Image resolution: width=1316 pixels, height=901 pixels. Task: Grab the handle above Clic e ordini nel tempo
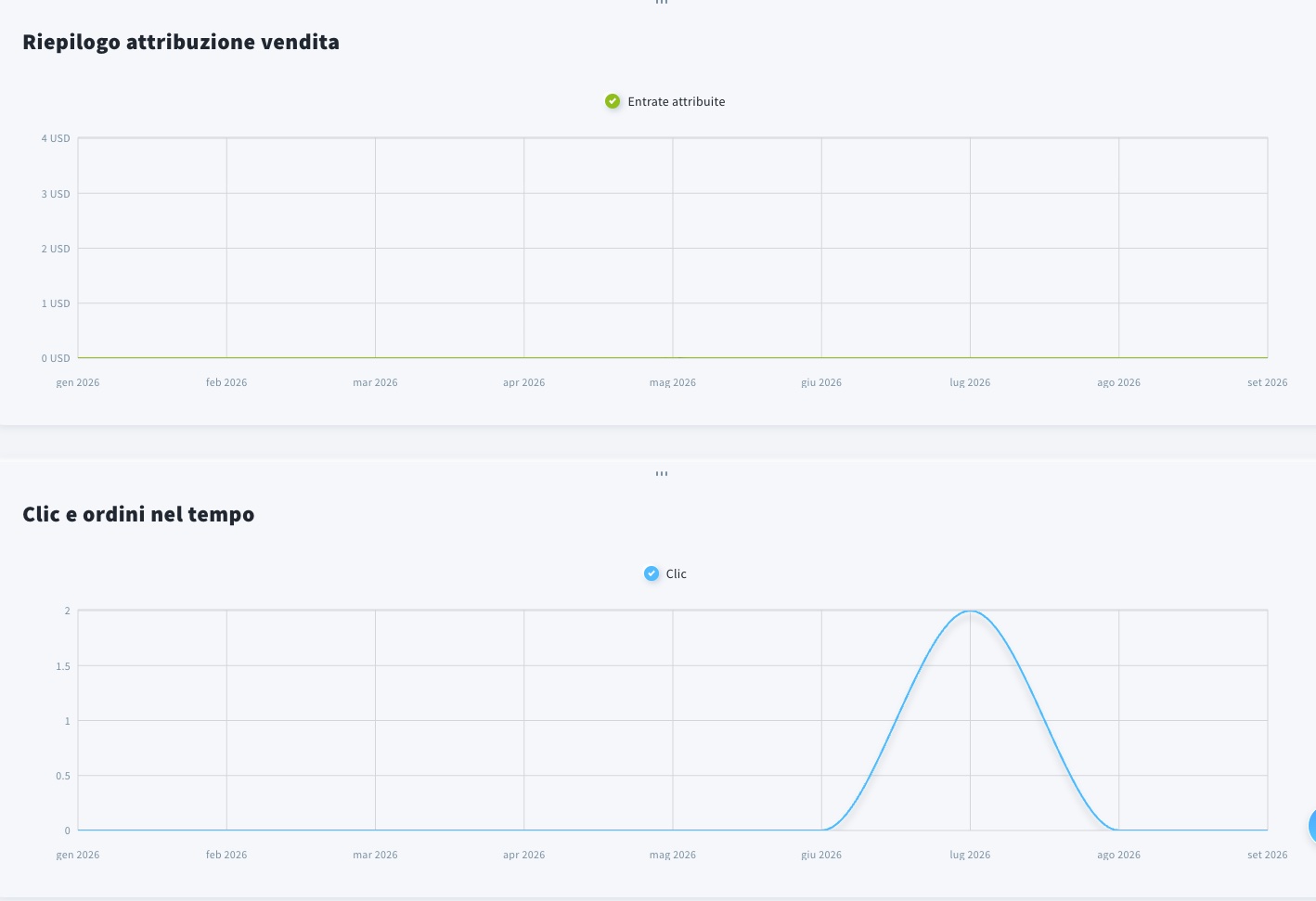tap(662, 473)
